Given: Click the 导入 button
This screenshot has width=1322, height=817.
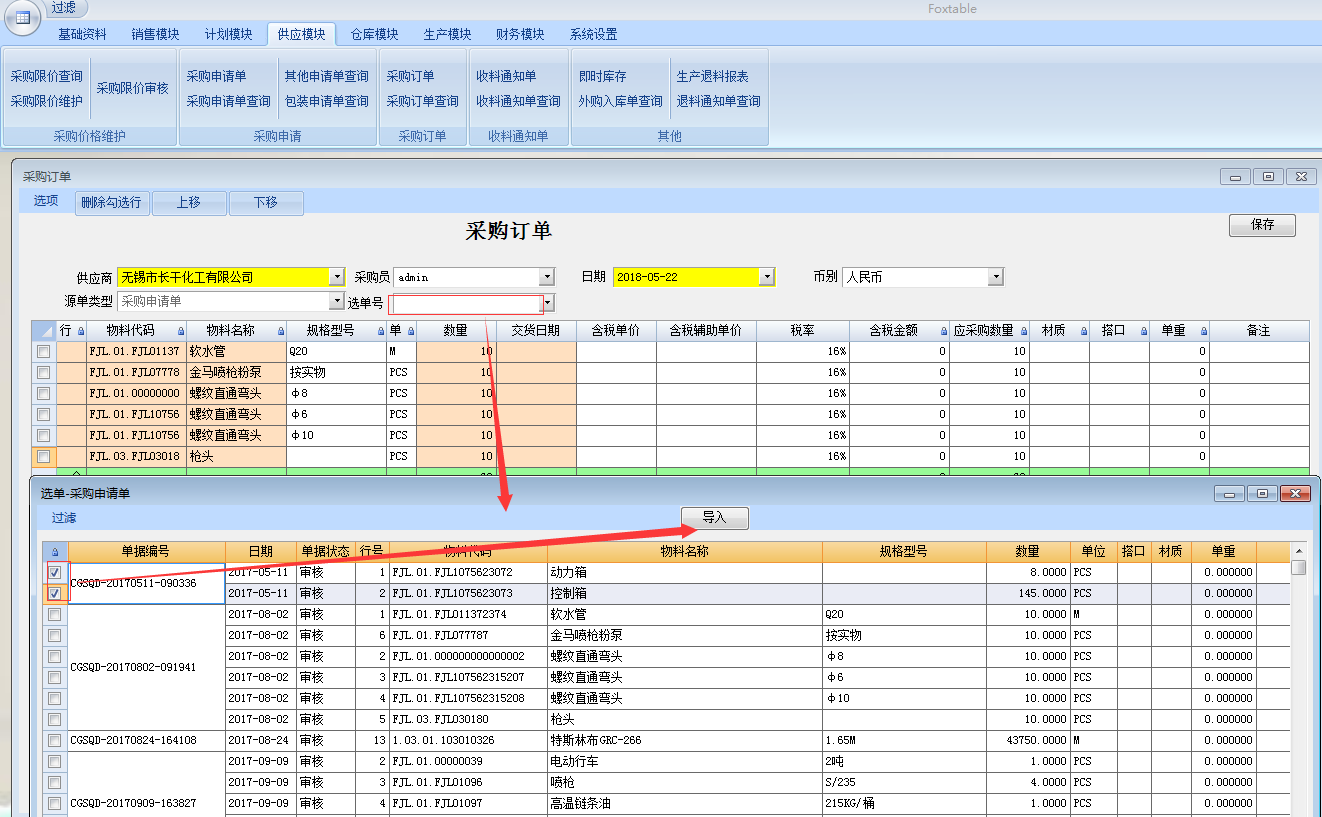Looking at the screenshot, I should pyautogui.click(x=714, y=518).
